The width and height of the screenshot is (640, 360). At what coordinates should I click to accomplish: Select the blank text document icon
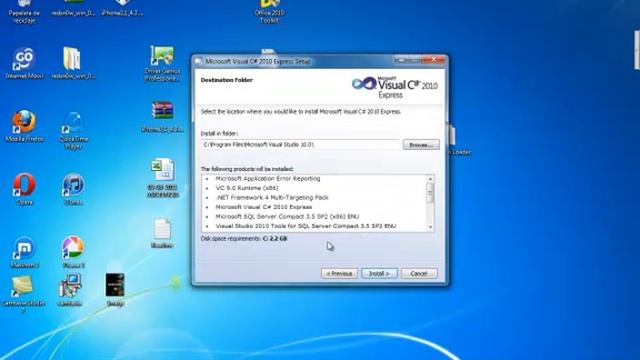coord(162,233)
